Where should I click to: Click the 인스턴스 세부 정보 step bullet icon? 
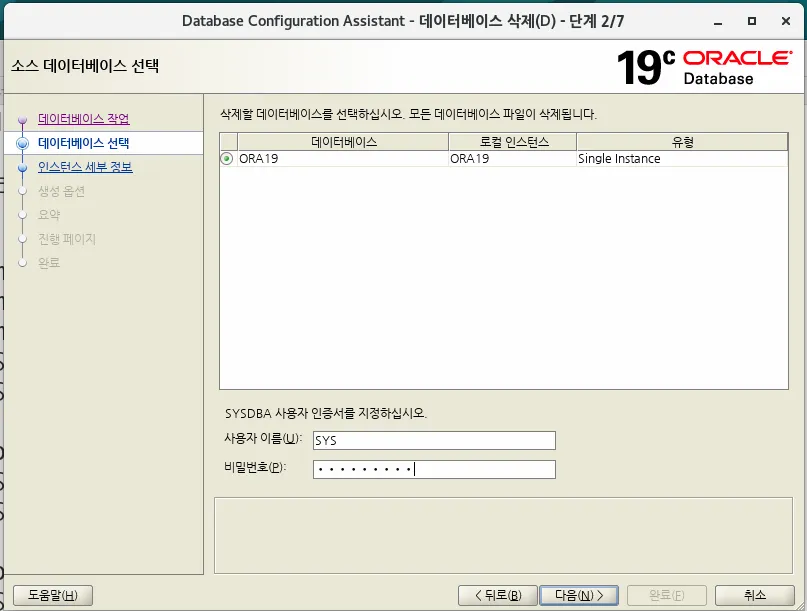click(22, 168)
